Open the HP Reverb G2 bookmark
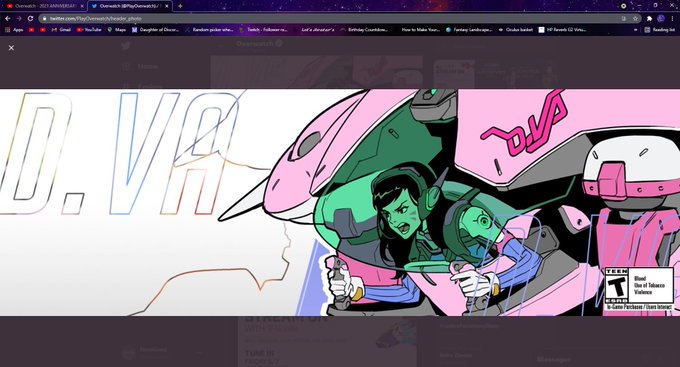The image size is (680, 367). point(562,30)
